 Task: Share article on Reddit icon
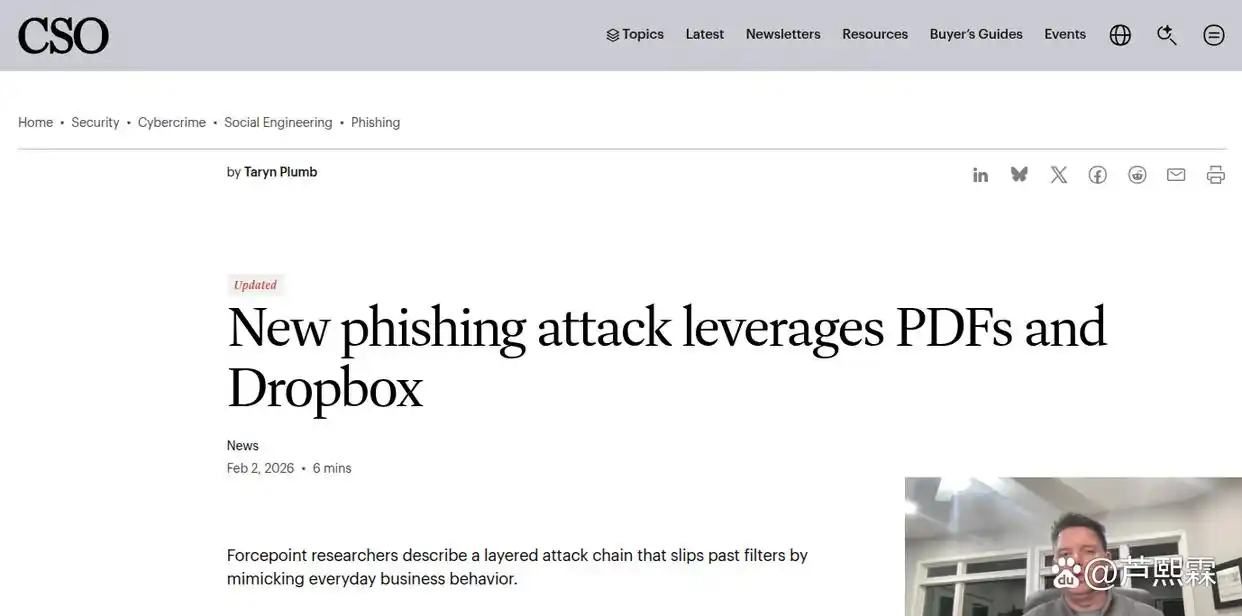(x=1137, y=175)
